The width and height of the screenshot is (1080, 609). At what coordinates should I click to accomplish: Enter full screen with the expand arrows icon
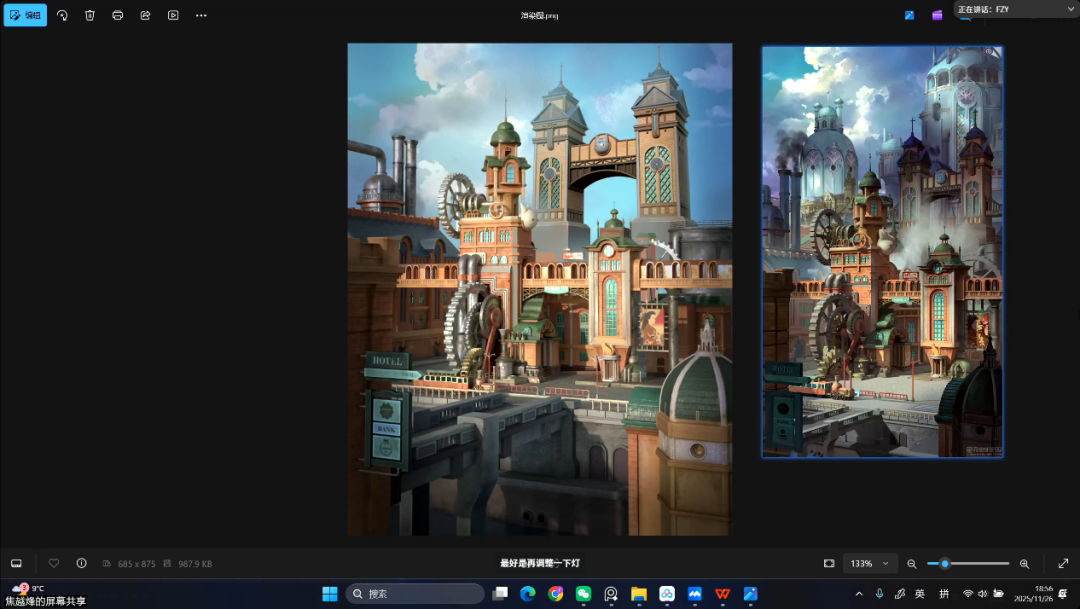(x=1063, y=563)
